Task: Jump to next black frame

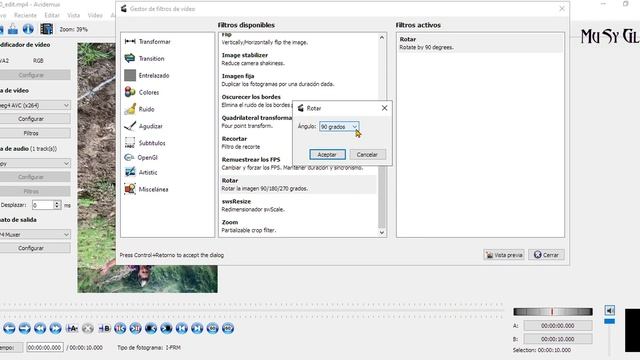Action: (166, 328)
